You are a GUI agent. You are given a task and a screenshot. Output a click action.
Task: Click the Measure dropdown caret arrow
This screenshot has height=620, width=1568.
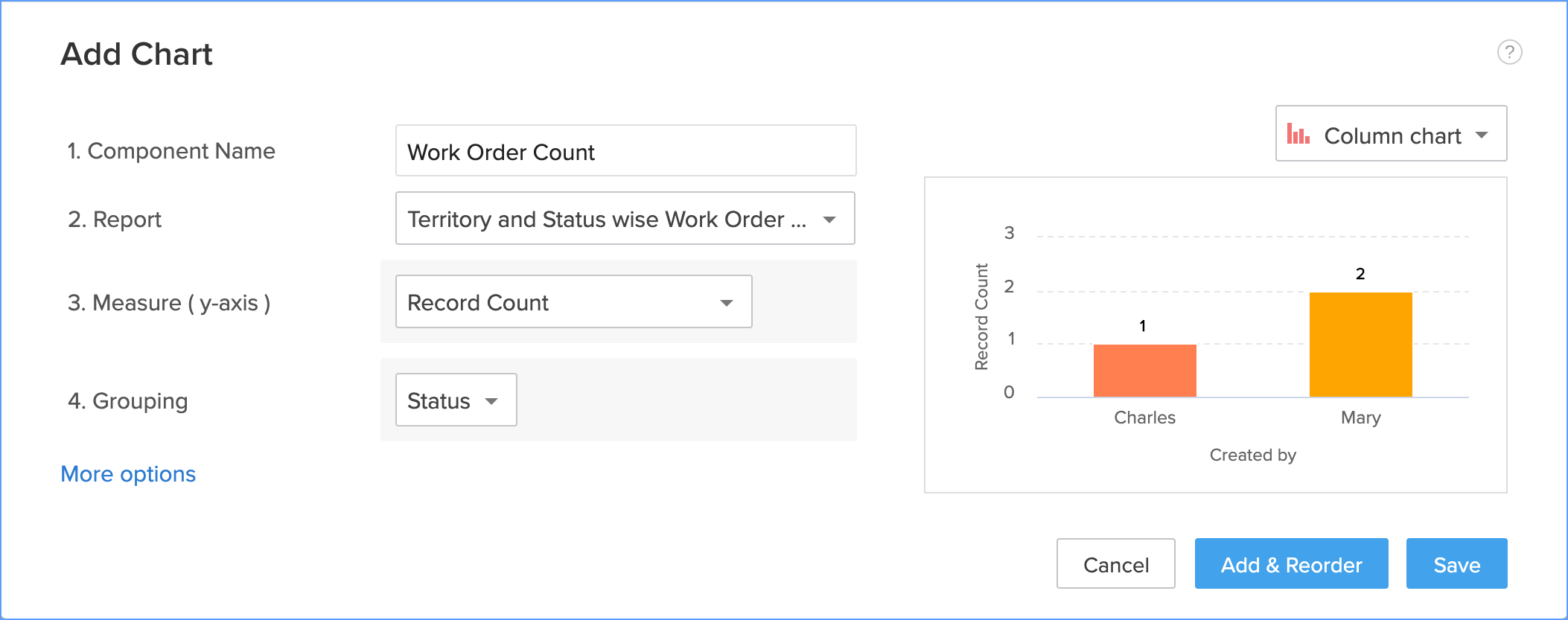[727, 303]
